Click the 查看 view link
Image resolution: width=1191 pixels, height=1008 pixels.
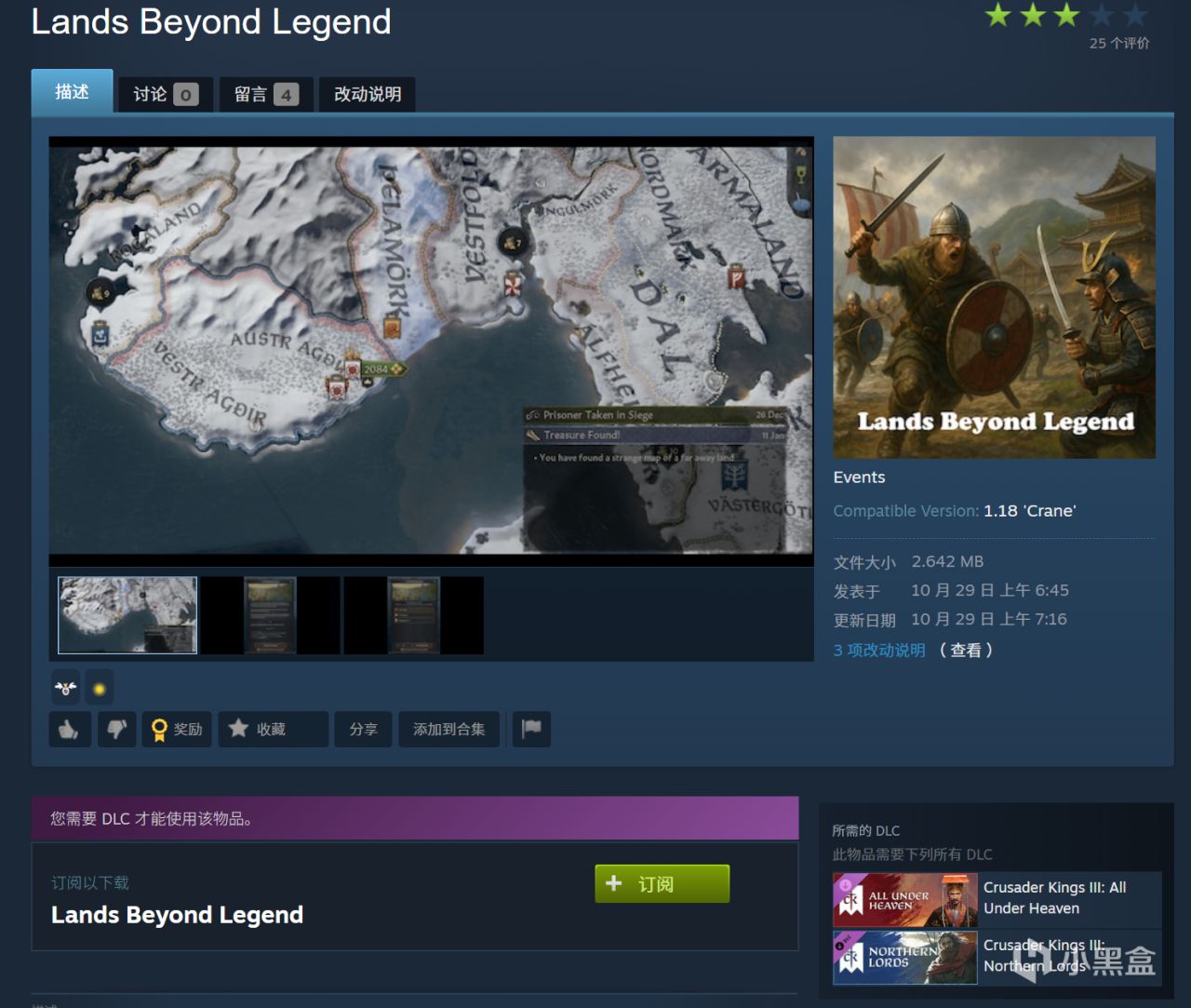tap(966, 650)
